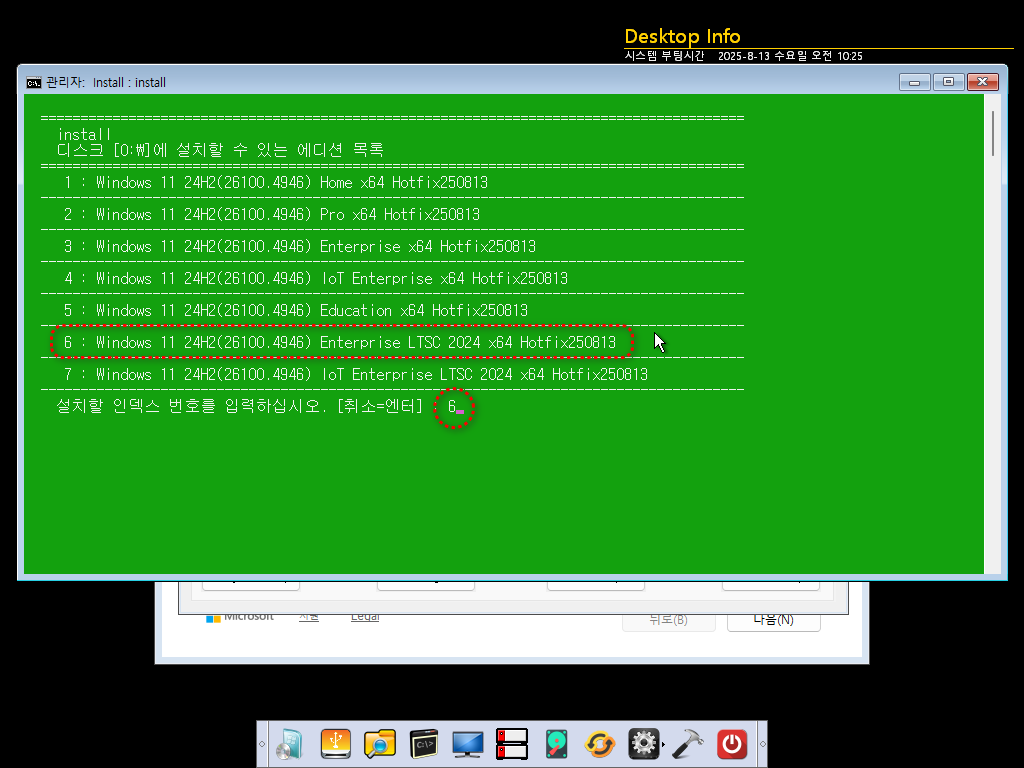Maximize the Install console window
Viewport: 1024px width, 768px height.
point(948,82)
